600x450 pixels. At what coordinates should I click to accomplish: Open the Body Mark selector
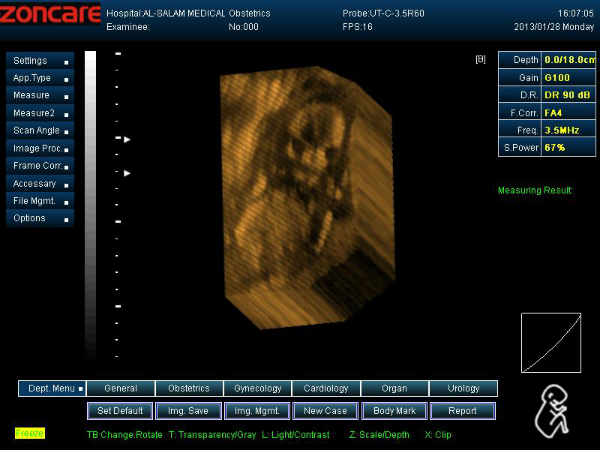[394, 411]
